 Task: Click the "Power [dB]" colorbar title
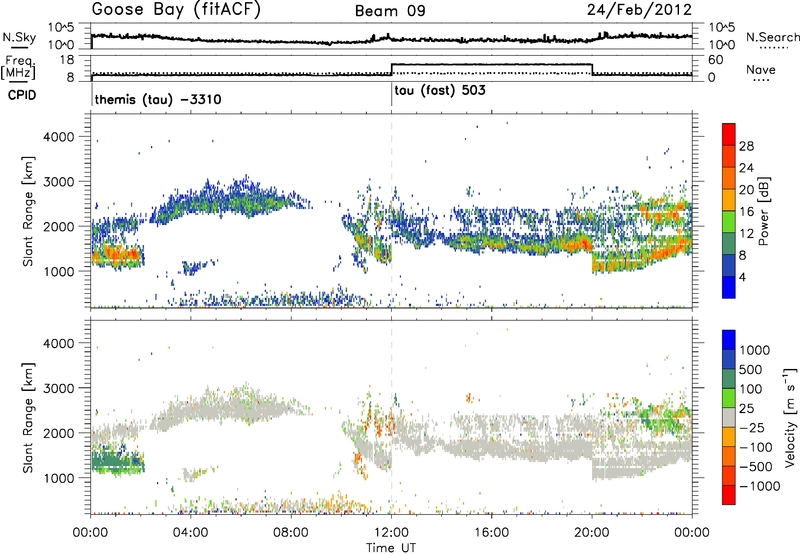pyautogui.click(x=764, y=211)
